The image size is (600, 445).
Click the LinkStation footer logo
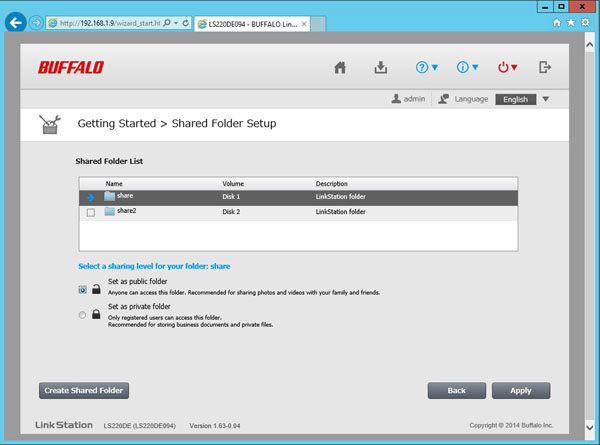coord(64,425)
